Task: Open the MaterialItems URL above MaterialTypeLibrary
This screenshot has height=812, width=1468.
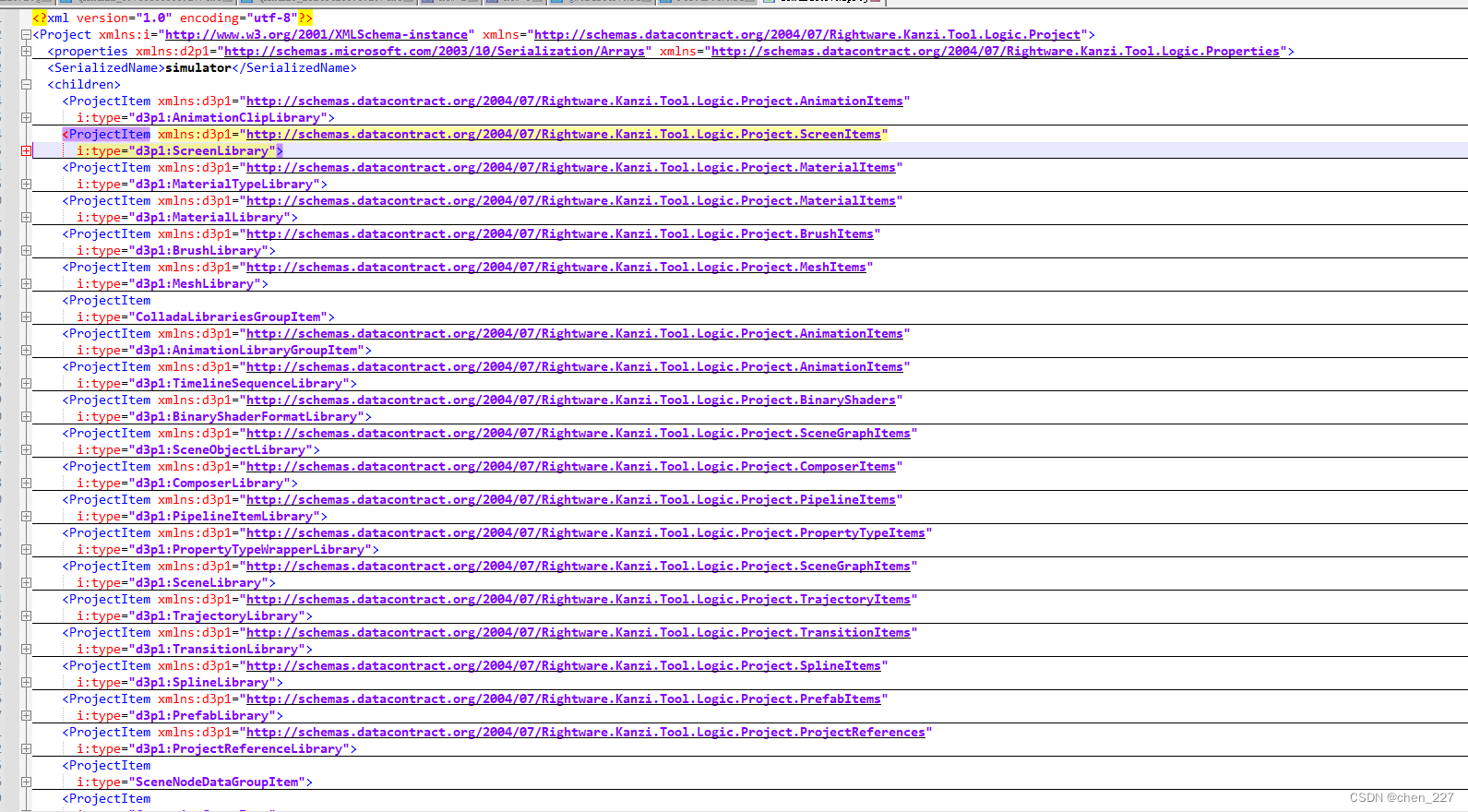Action: [x=571, y=168]
